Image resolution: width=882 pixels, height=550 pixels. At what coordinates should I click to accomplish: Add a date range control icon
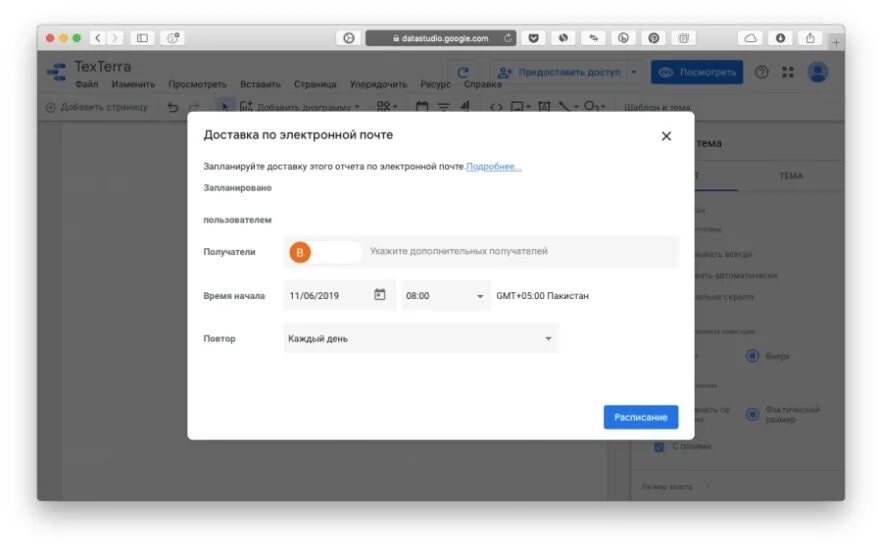point(422,106)
